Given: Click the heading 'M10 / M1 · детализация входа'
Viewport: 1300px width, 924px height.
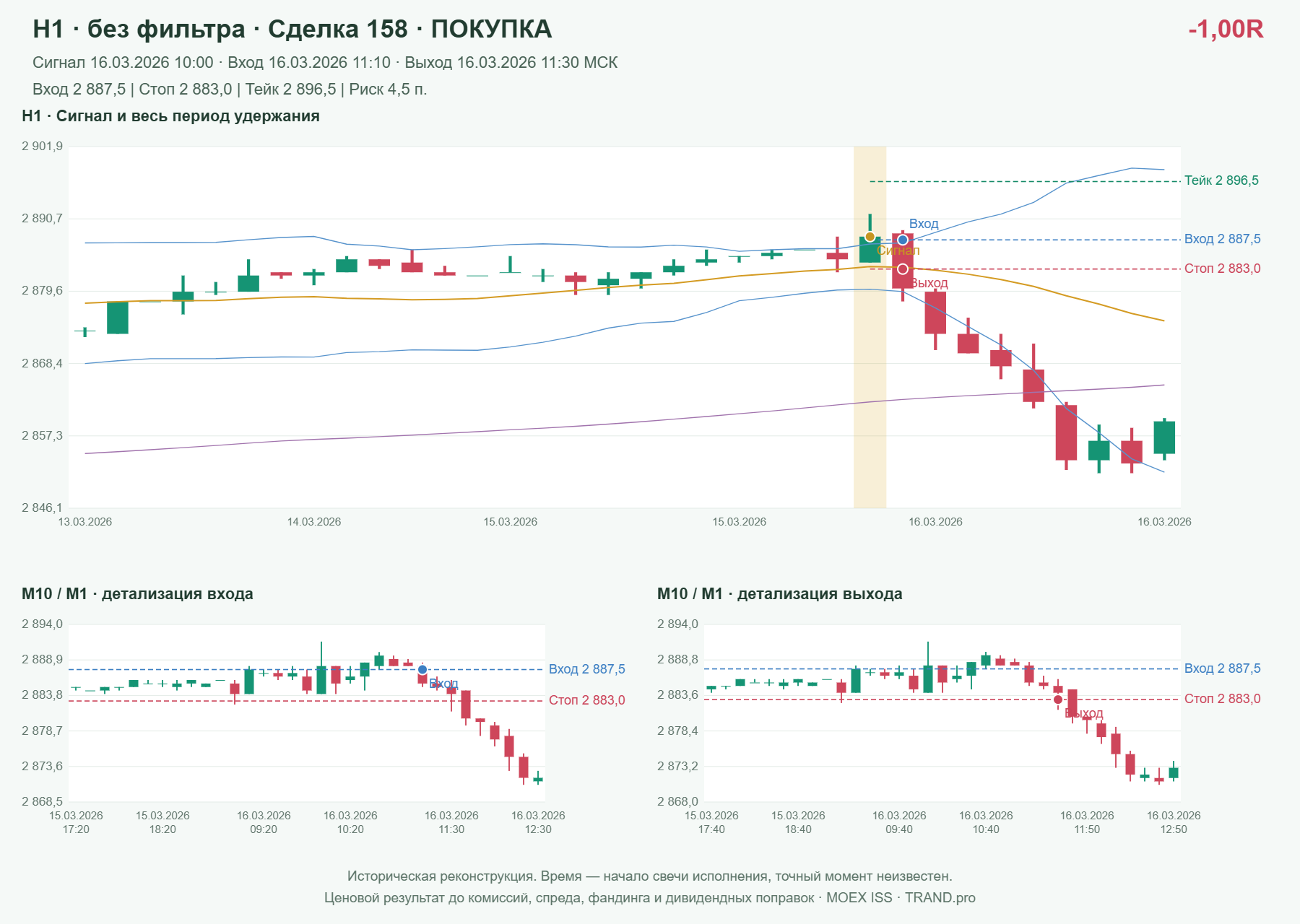Looking at the screenshot, I should tap(137, 594).
